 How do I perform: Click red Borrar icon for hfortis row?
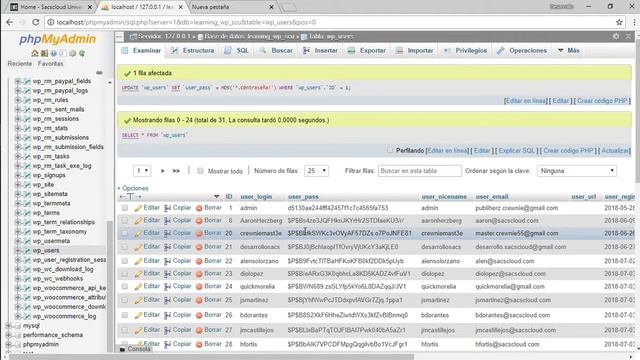click(x=199, y=344)
